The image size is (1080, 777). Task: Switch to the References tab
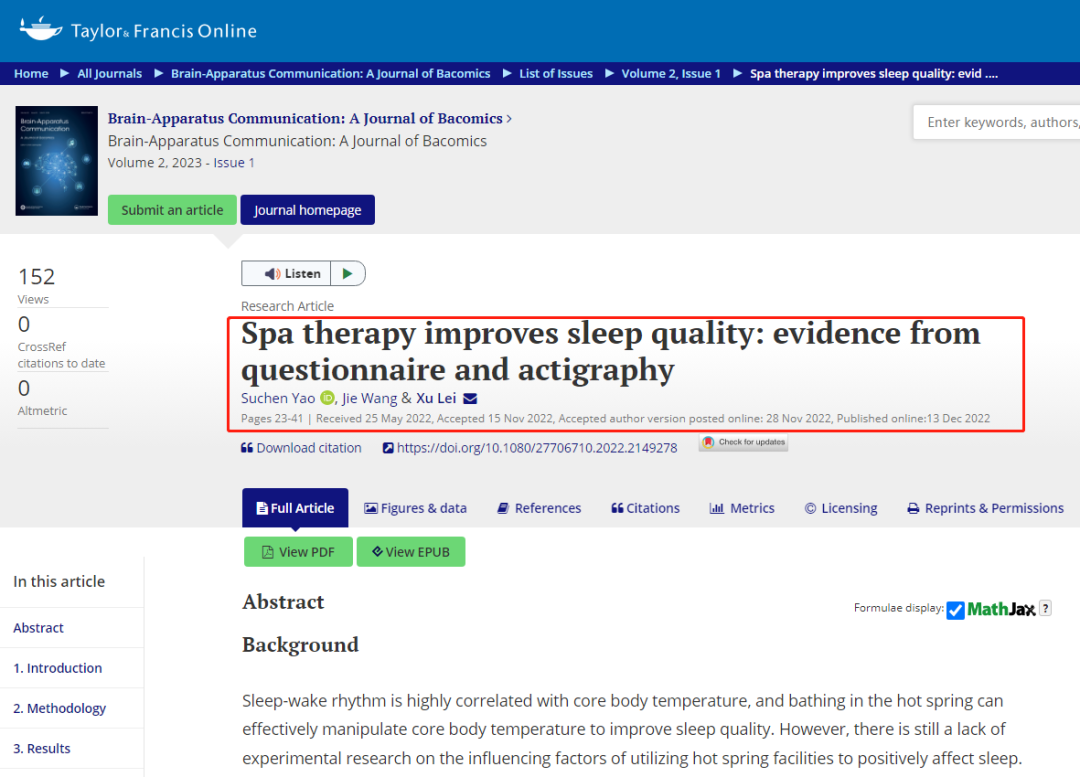538,508
